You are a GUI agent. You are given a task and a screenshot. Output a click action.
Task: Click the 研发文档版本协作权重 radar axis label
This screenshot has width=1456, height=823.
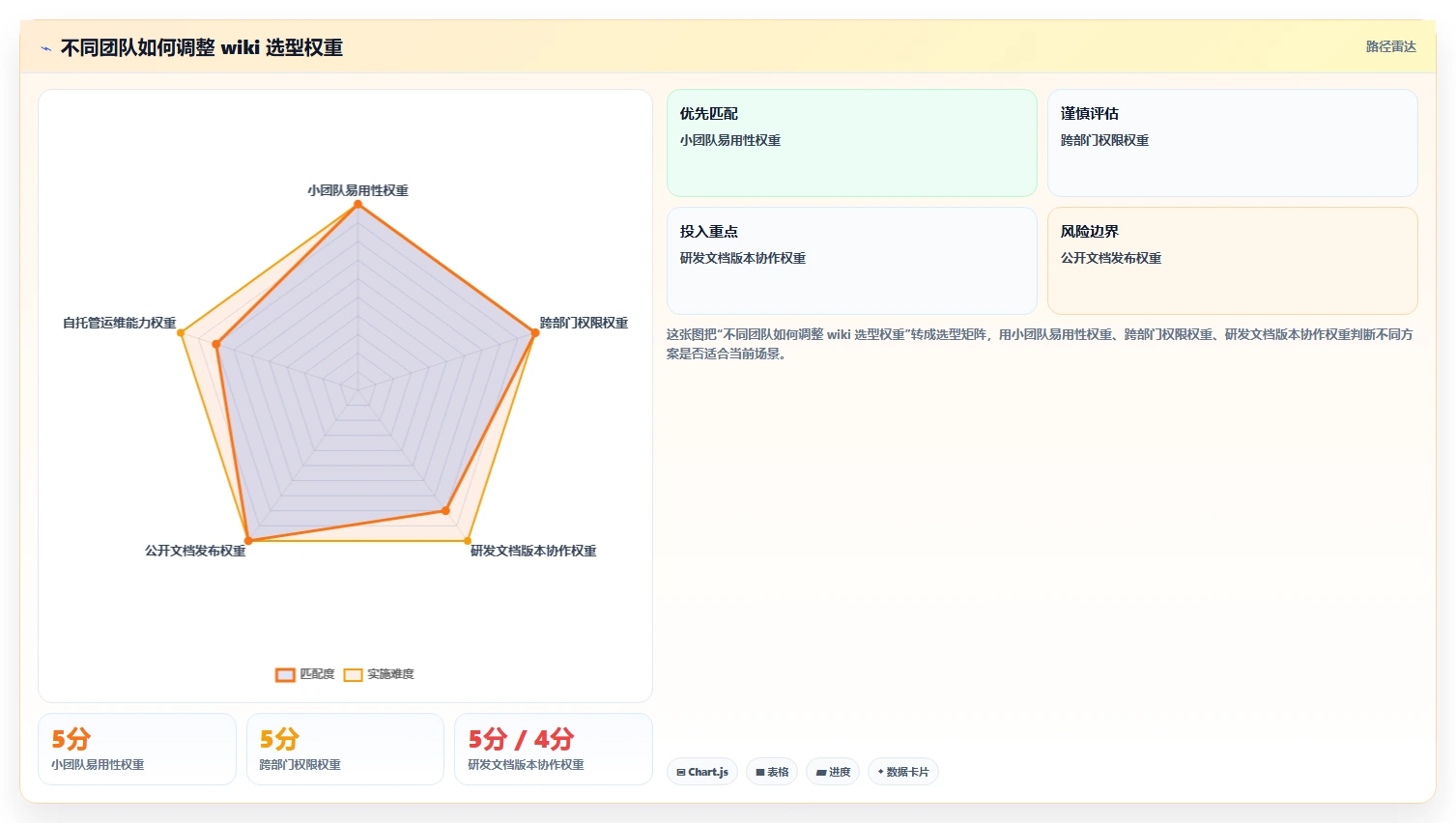pyautogui.click(x=533, y=551)
